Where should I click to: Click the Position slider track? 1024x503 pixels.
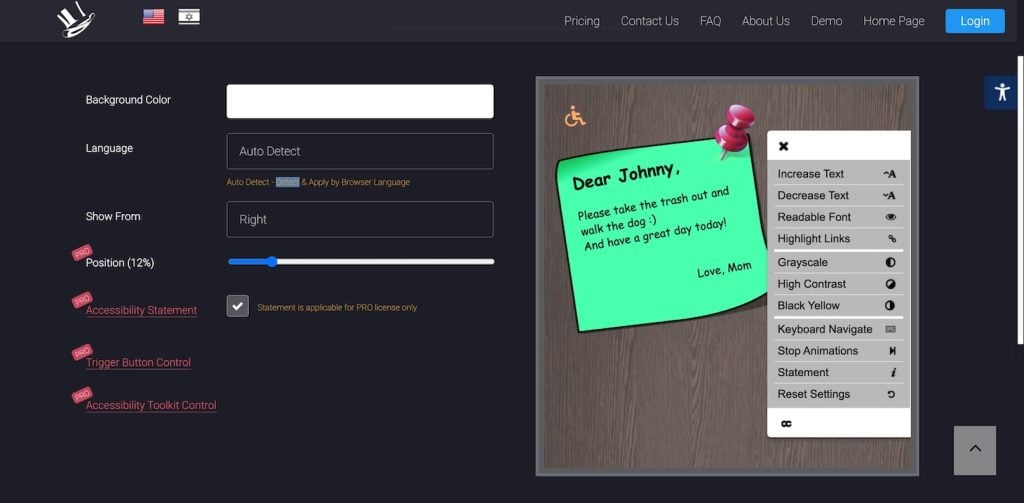click(361, 262)
